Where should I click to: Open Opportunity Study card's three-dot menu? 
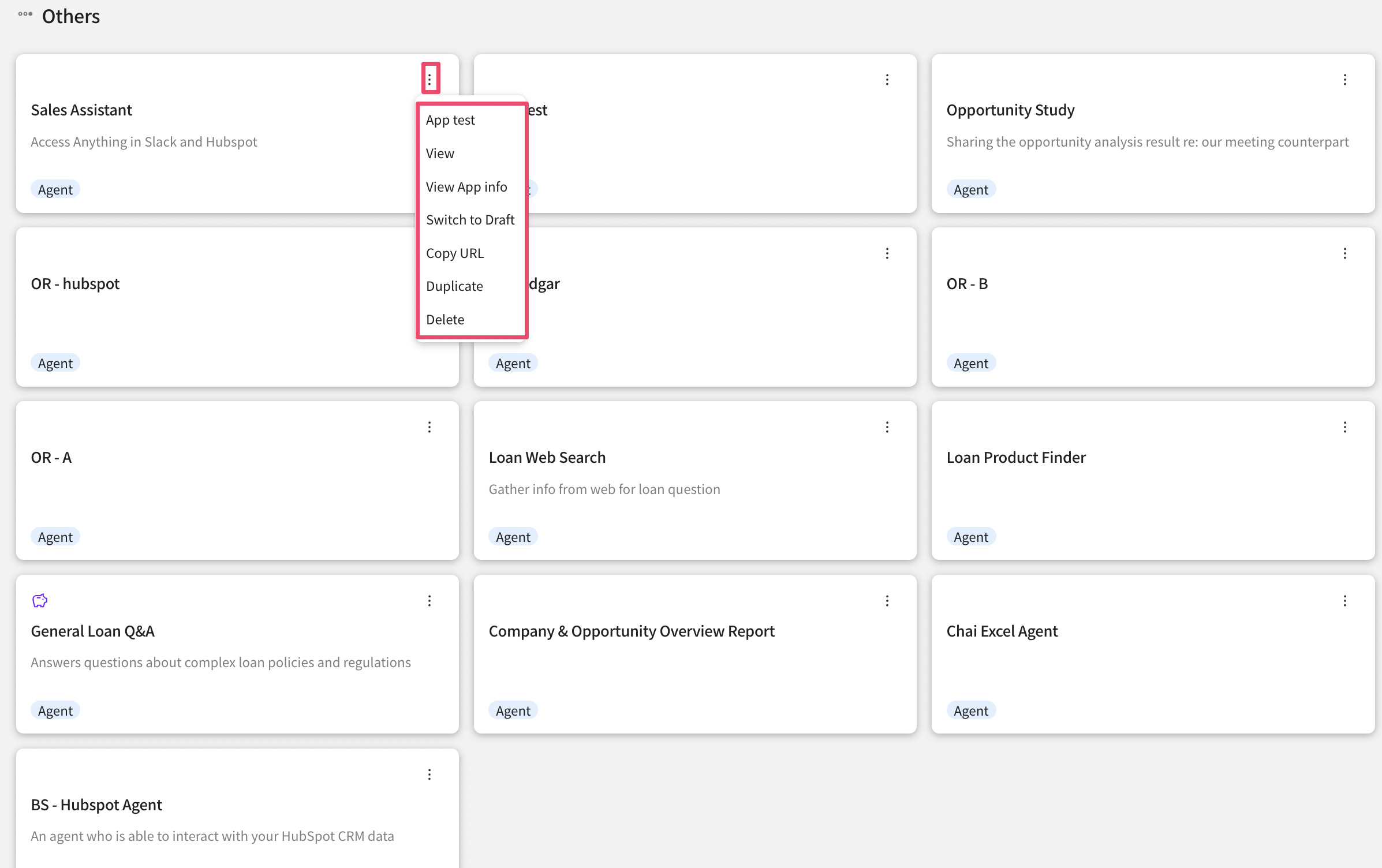(x=1344, y=80)
